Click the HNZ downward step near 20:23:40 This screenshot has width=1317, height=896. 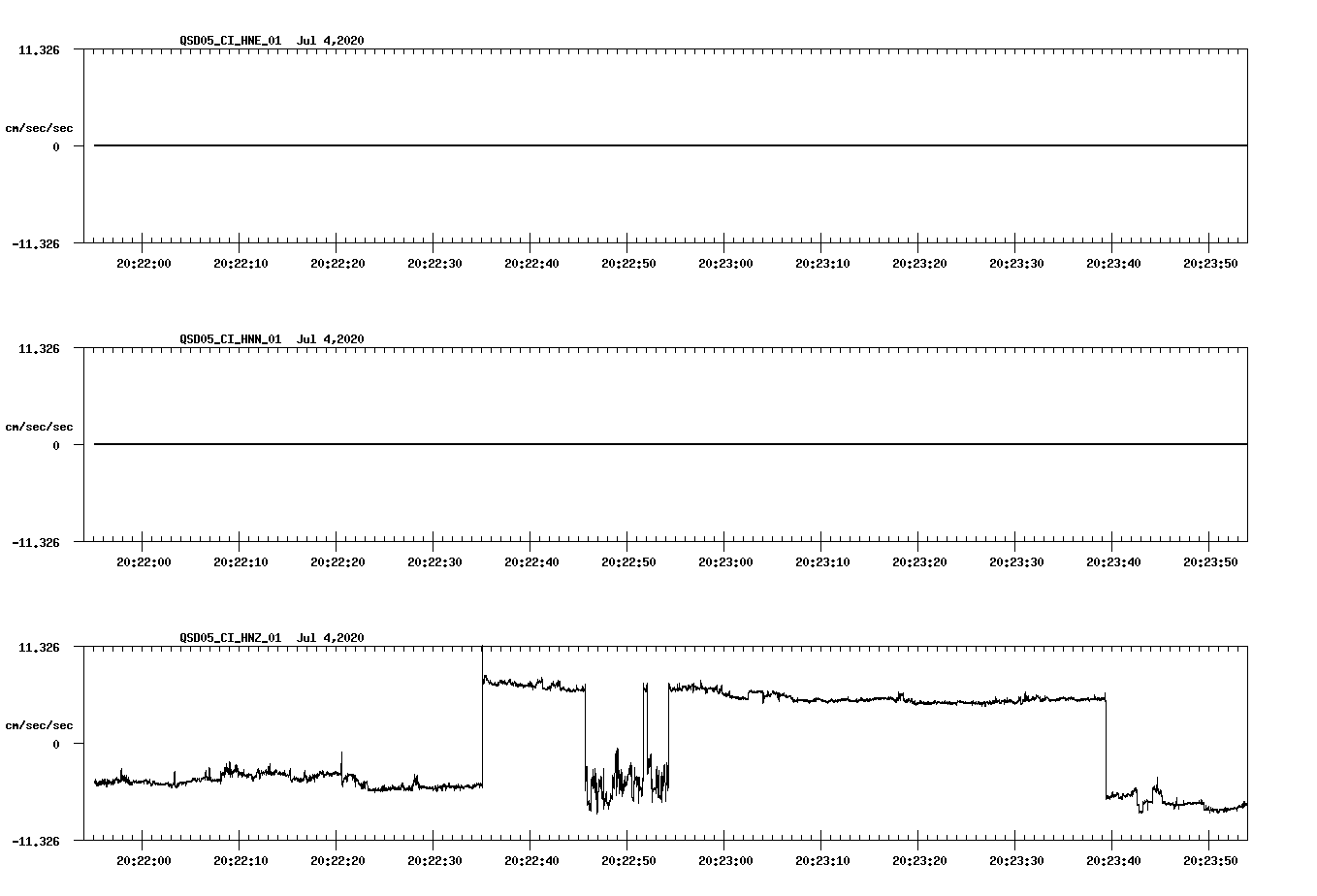coord(1106,747)
